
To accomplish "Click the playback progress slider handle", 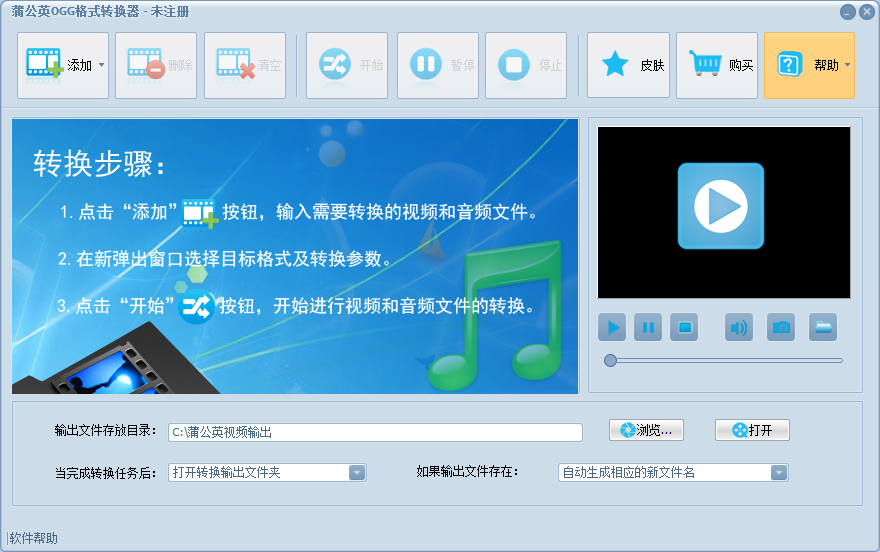I will pos(610,360).
